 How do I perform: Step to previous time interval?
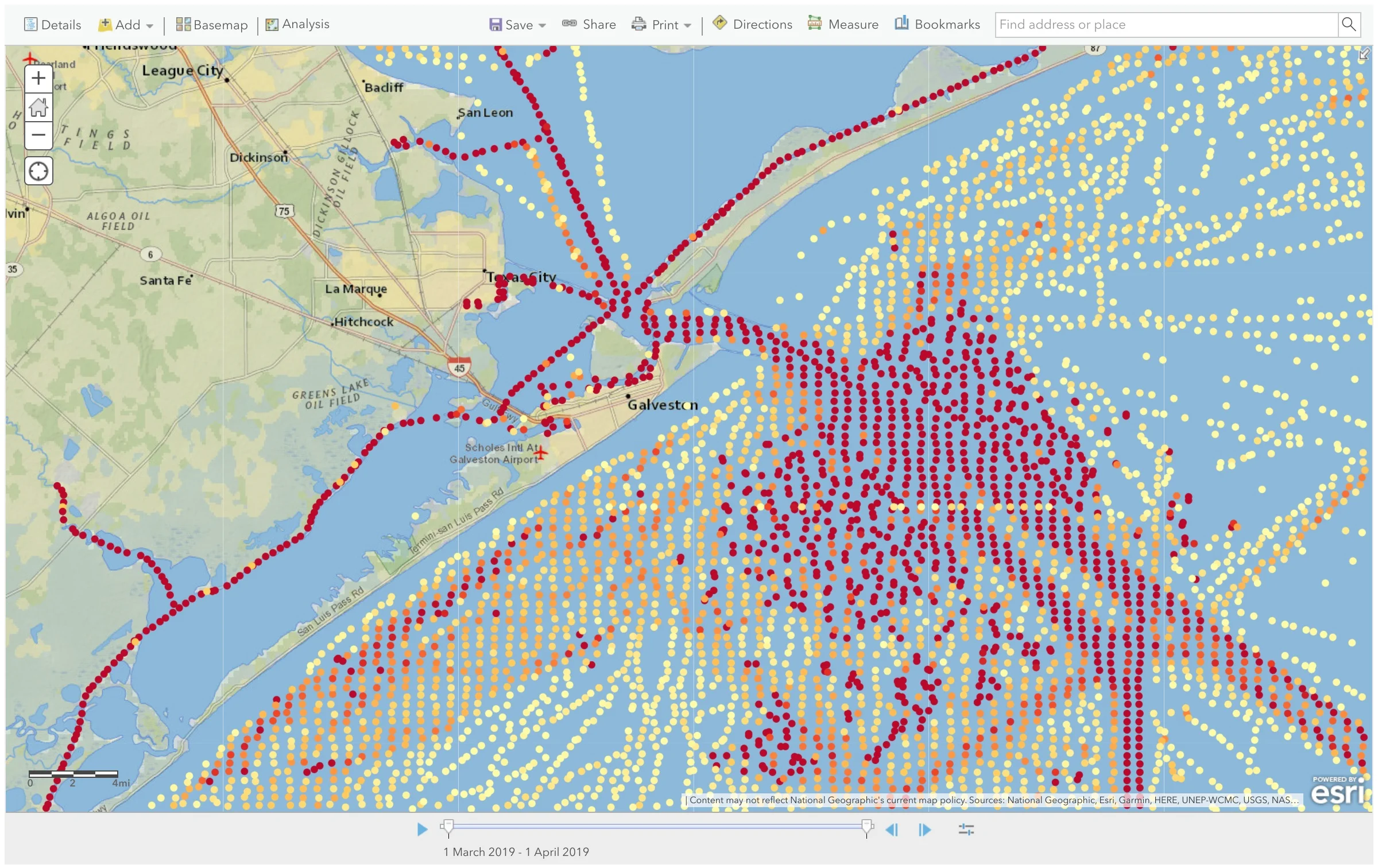[x=891, y=829]
